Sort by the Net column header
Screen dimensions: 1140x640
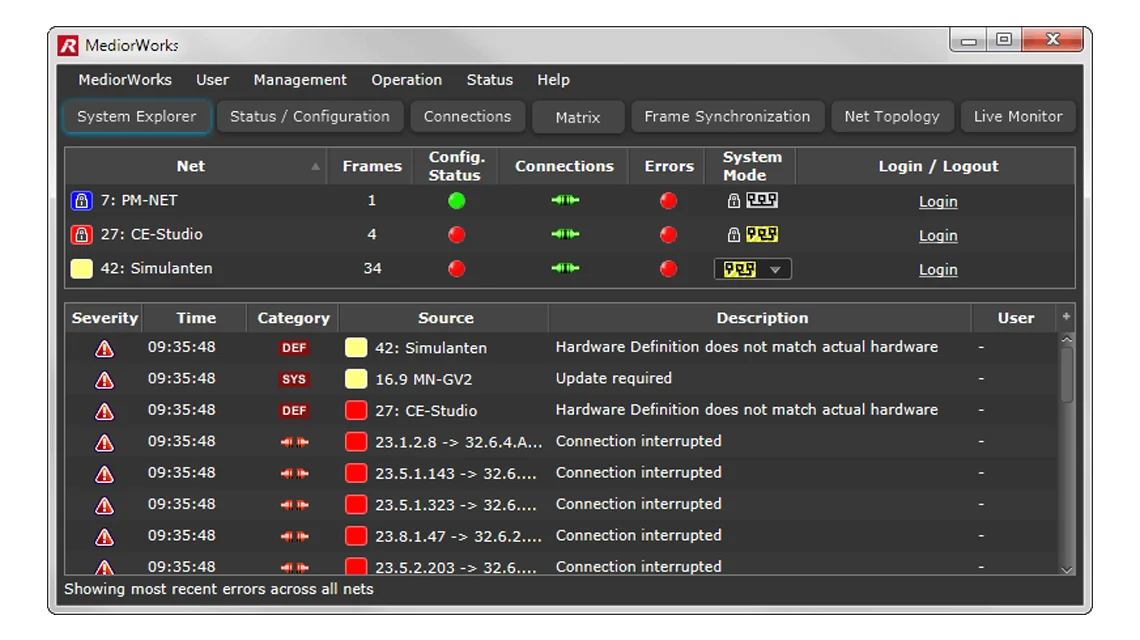196,166
